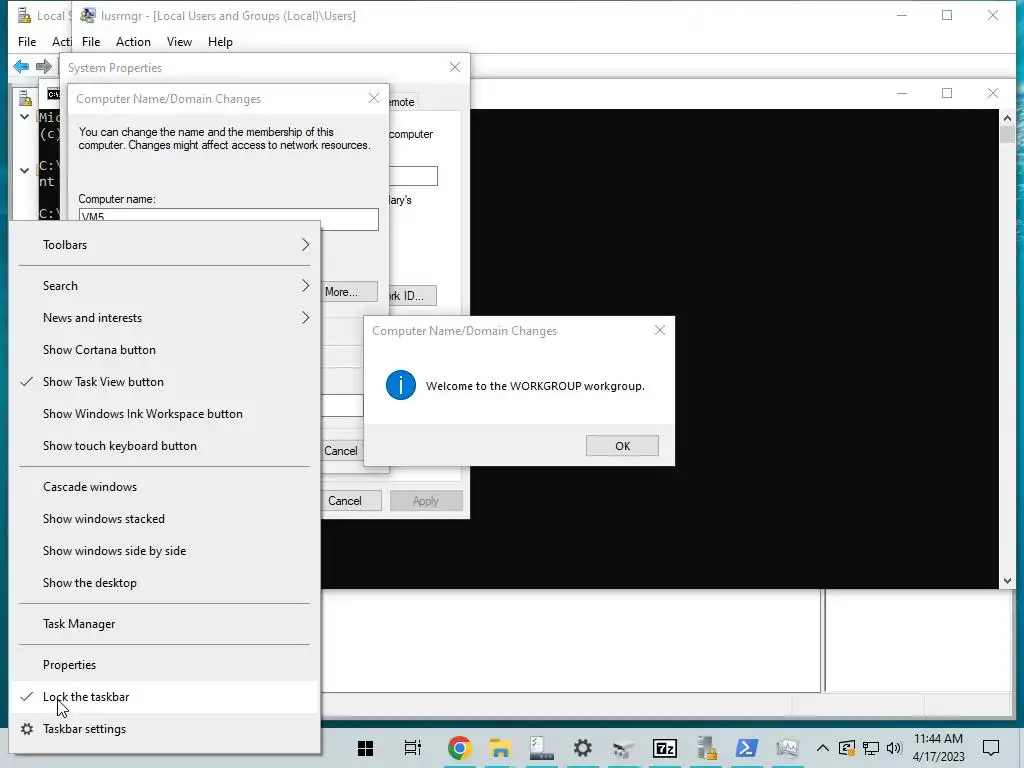Image resolution: width=1024 pixels, height=768 pixels.
Task: Click the Network ID button
Action: point(413,296)
